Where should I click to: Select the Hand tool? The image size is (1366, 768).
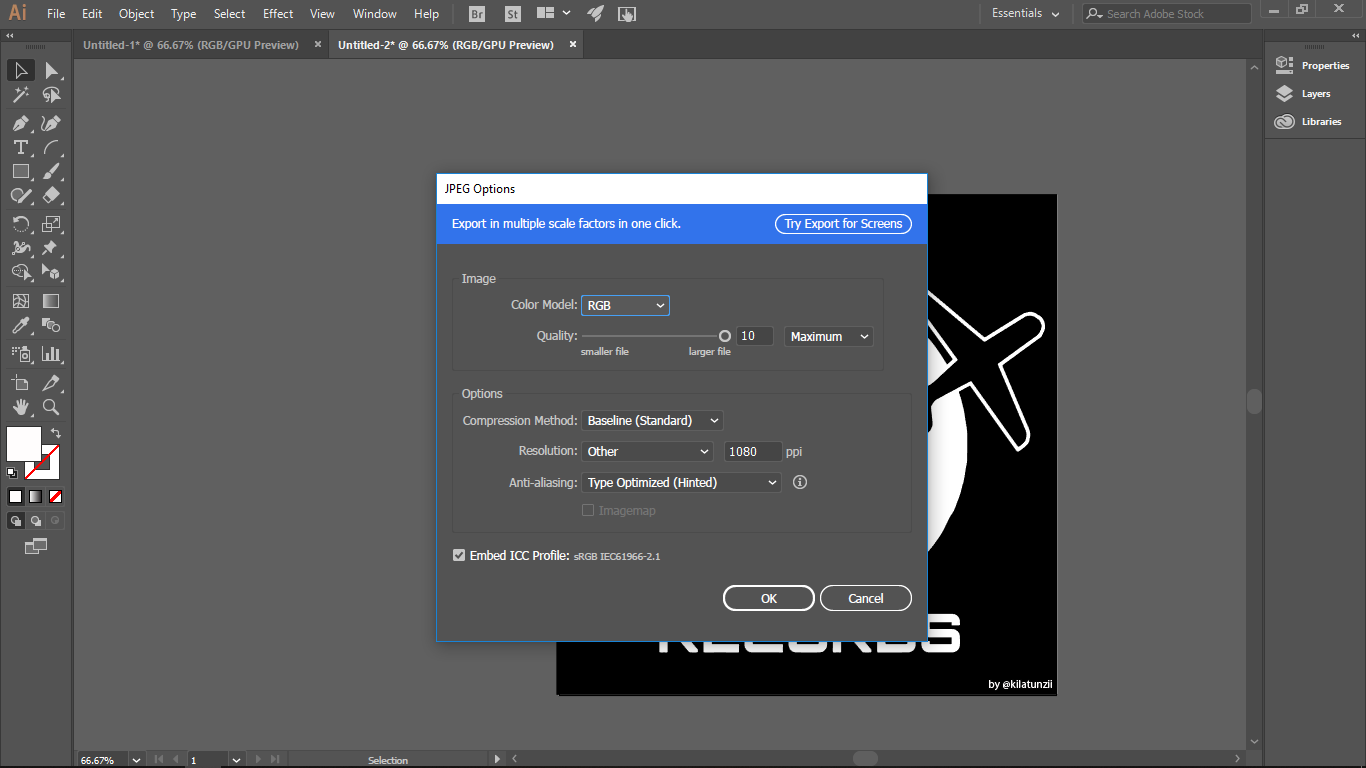coord(21,407)
